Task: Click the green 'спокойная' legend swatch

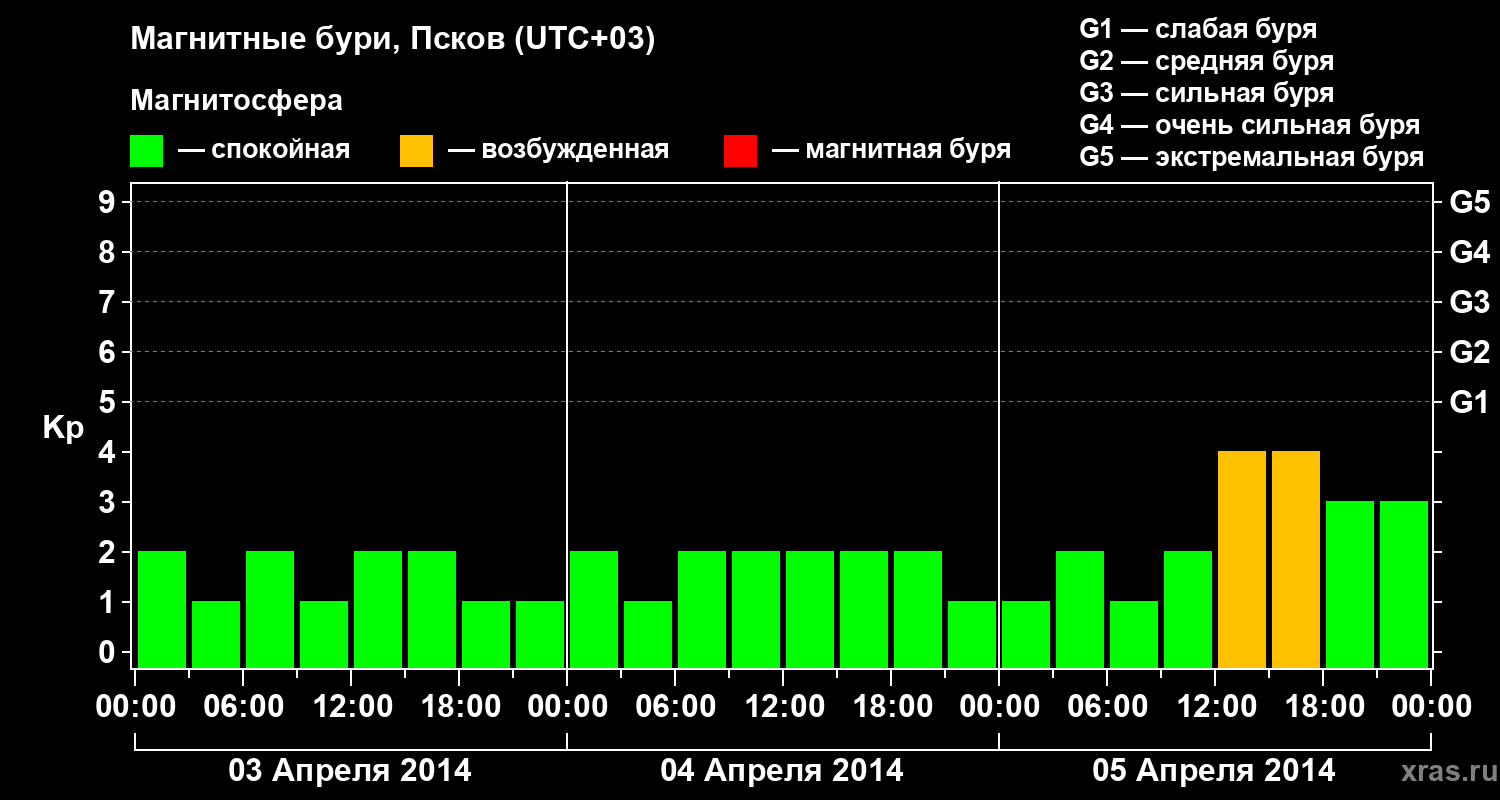Action: [146, 151]
